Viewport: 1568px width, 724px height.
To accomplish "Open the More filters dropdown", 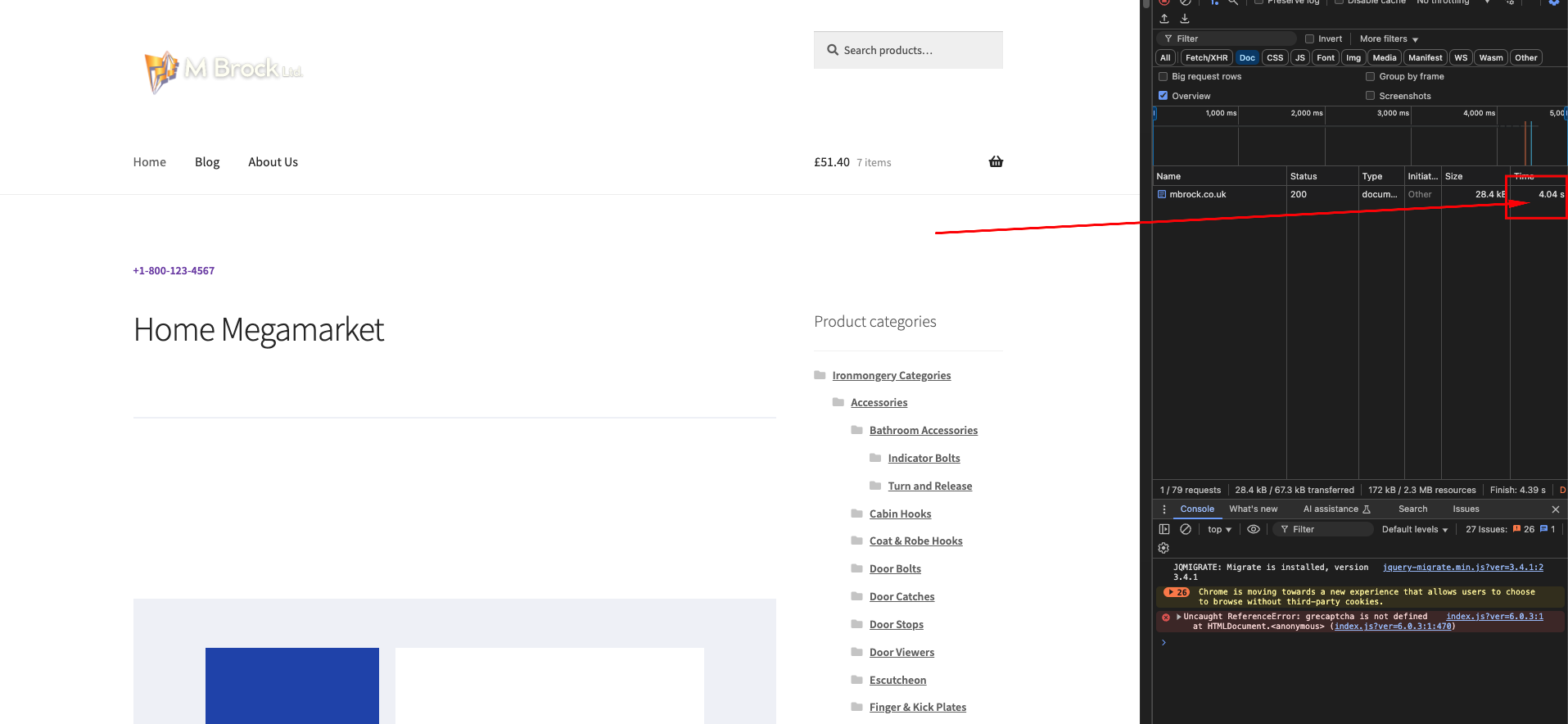I will tap(1389, 38).
